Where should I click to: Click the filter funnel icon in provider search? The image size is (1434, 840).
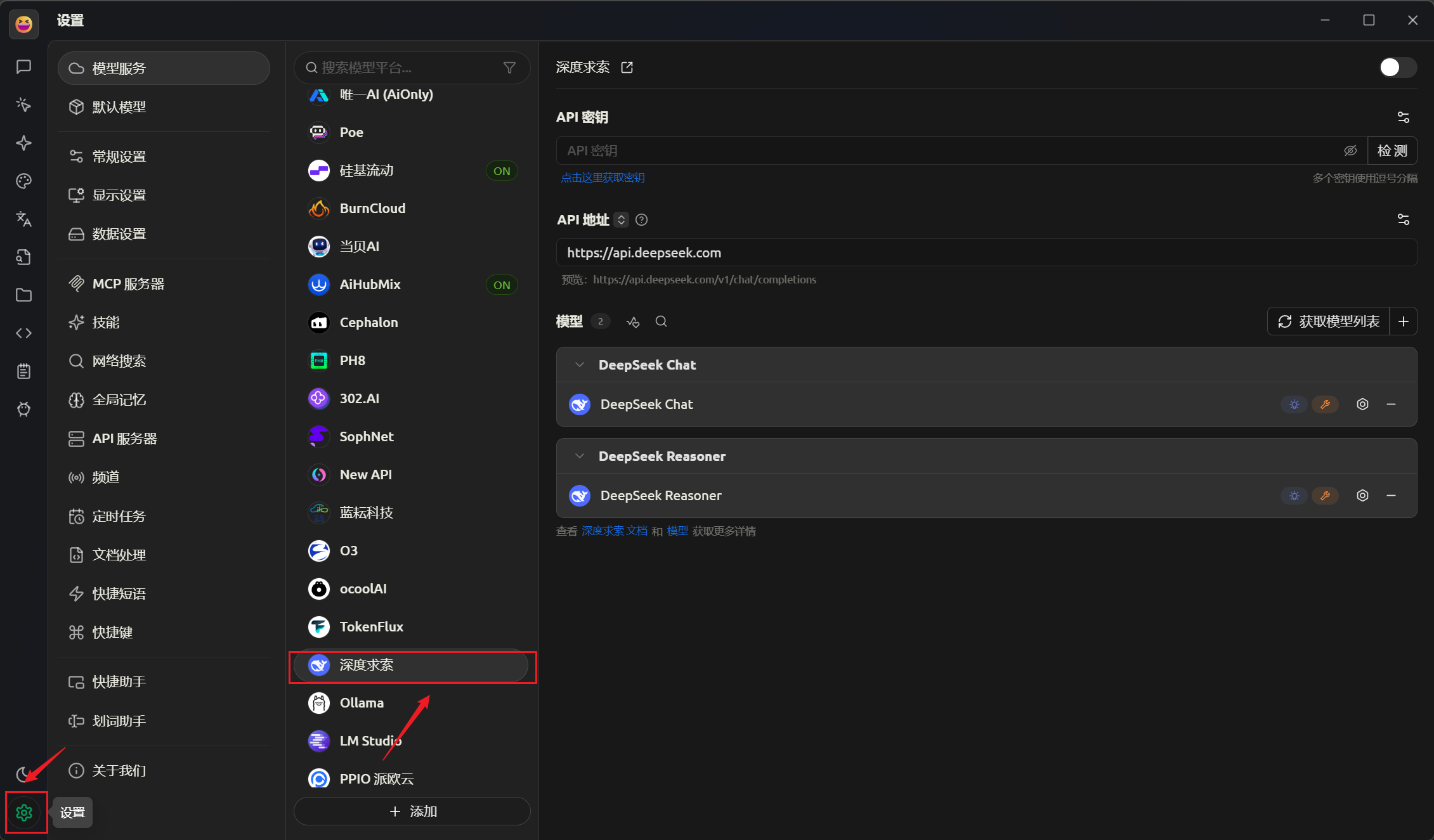click(509, 68)
